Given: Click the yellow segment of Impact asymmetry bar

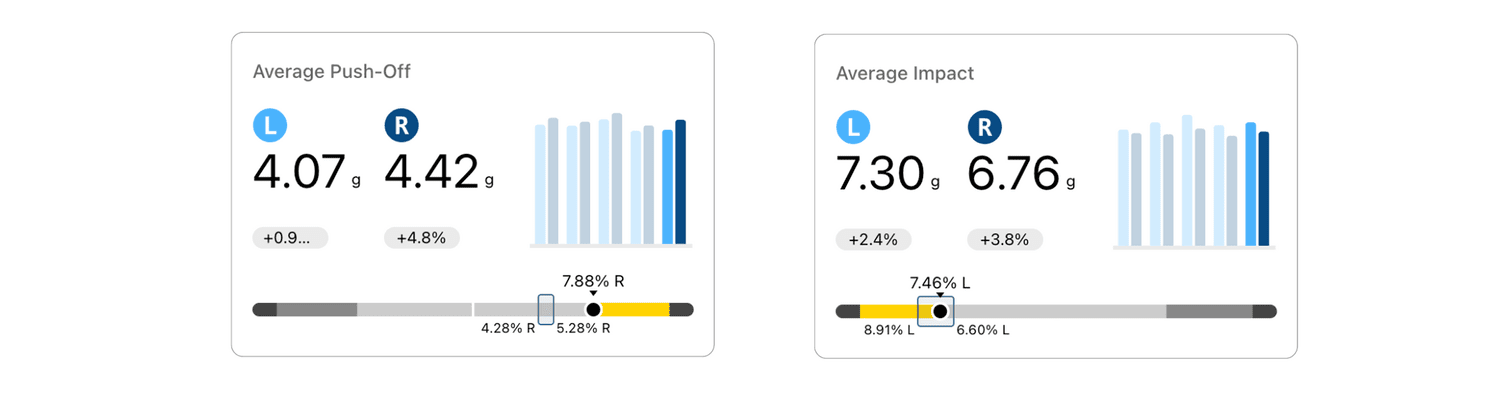Looking at the screenshot, I should pos(896,312).
